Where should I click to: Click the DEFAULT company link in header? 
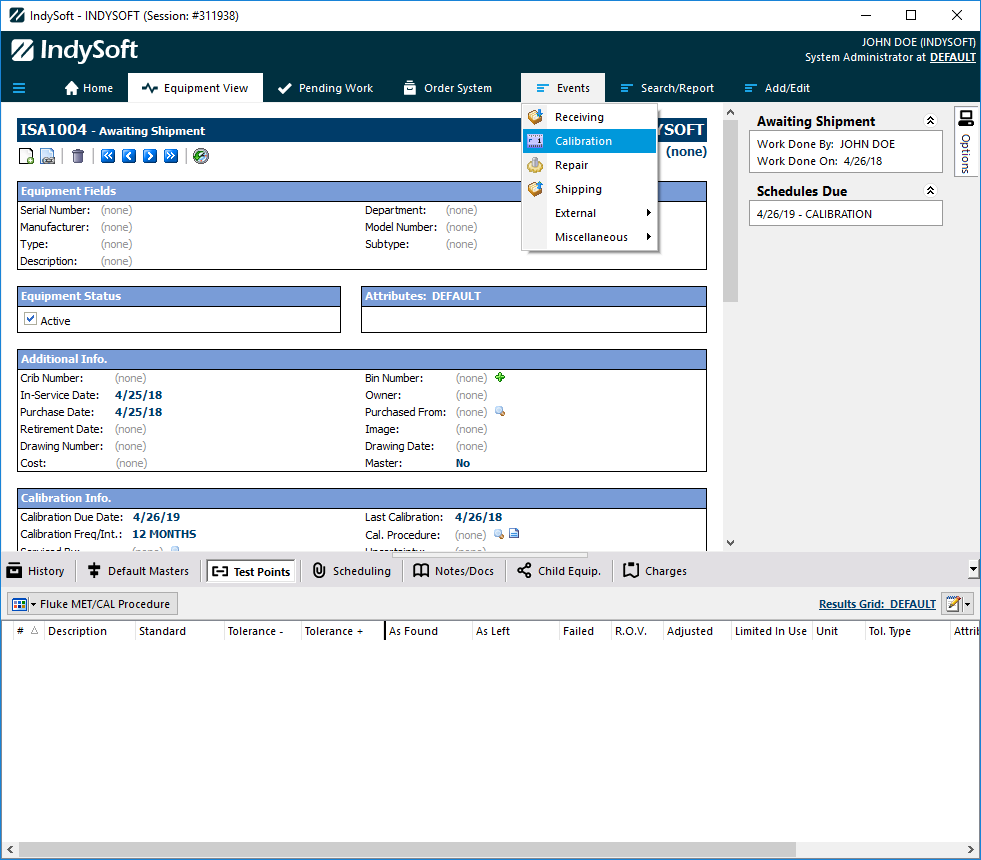pos(952,58)
